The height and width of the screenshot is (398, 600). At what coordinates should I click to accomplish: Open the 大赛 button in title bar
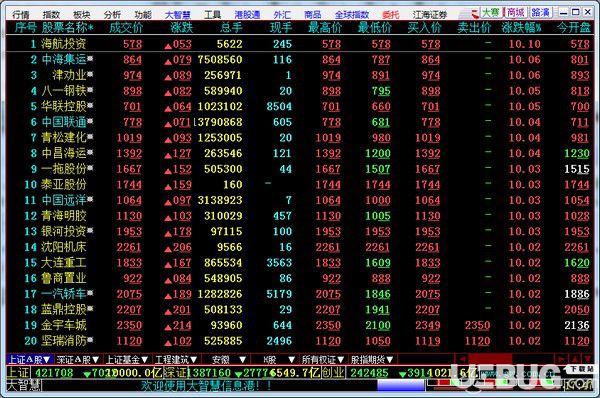click(x=491, y=13)
